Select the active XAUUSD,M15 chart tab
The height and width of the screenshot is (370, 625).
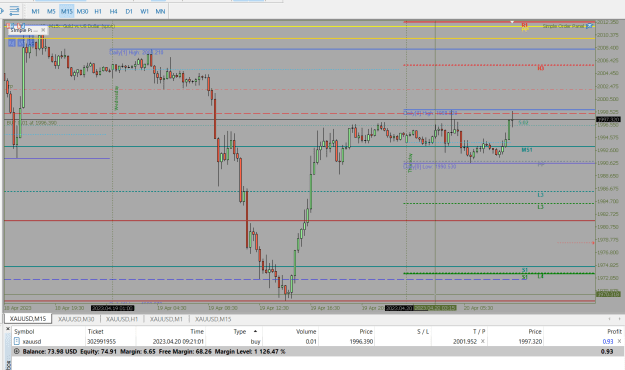pyautogui.click(x=28, y=319)
